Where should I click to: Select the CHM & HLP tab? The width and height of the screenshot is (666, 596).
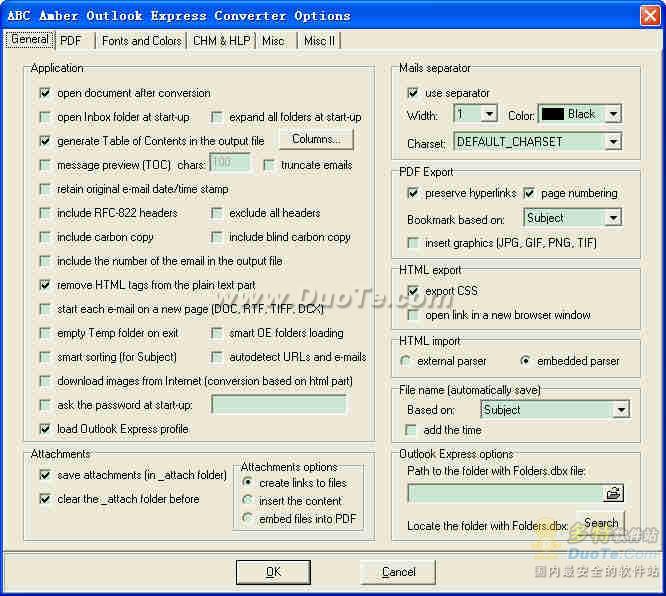(221, 41)
